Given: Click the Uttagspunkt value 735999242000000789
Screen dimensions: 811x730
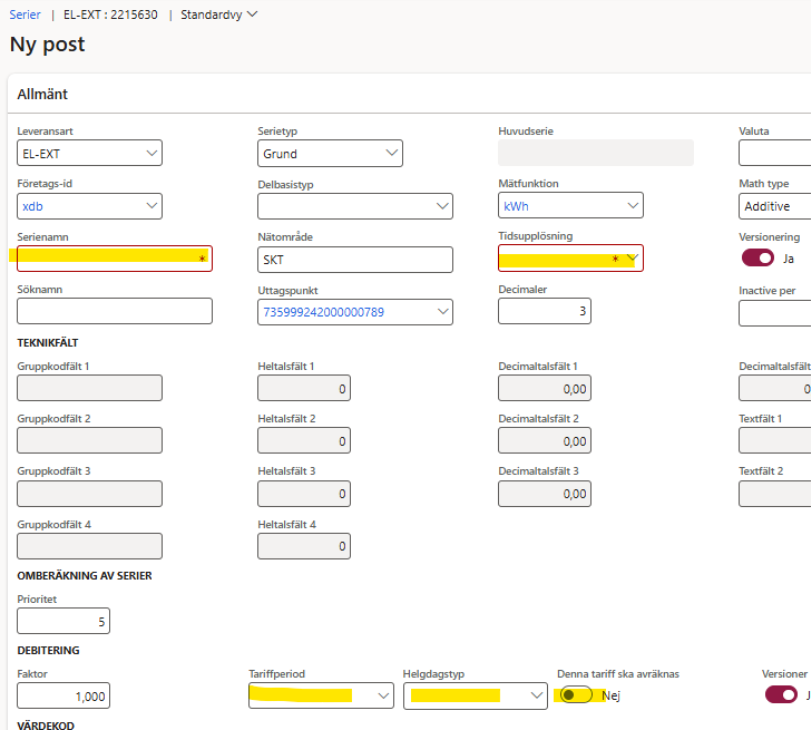Looking at the screenshot, I should pyautogui.click(x=323, y=312).
